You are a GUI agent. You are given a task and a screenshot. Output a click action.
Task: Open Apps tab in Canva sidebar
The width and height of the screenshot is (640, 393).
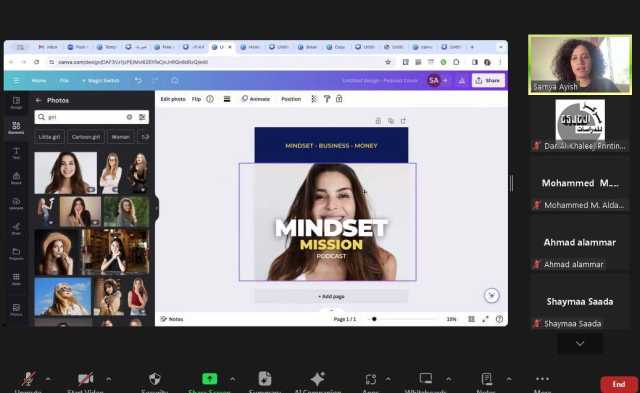[x=16, y=279]
